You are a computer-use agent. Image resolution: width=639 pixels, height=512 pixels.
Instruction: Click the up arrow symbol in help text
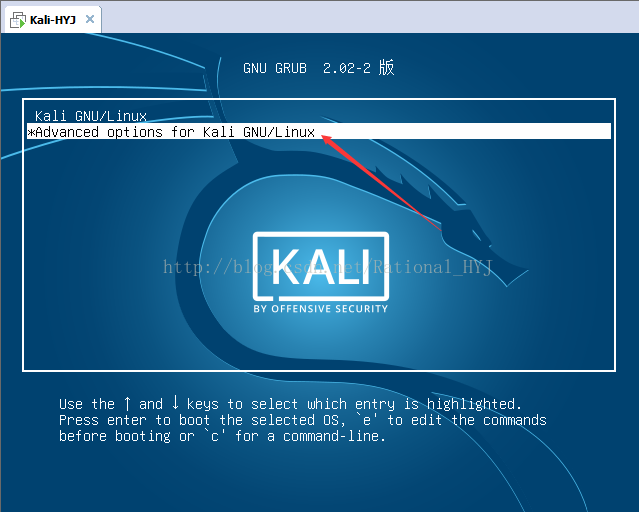point(127,404)
